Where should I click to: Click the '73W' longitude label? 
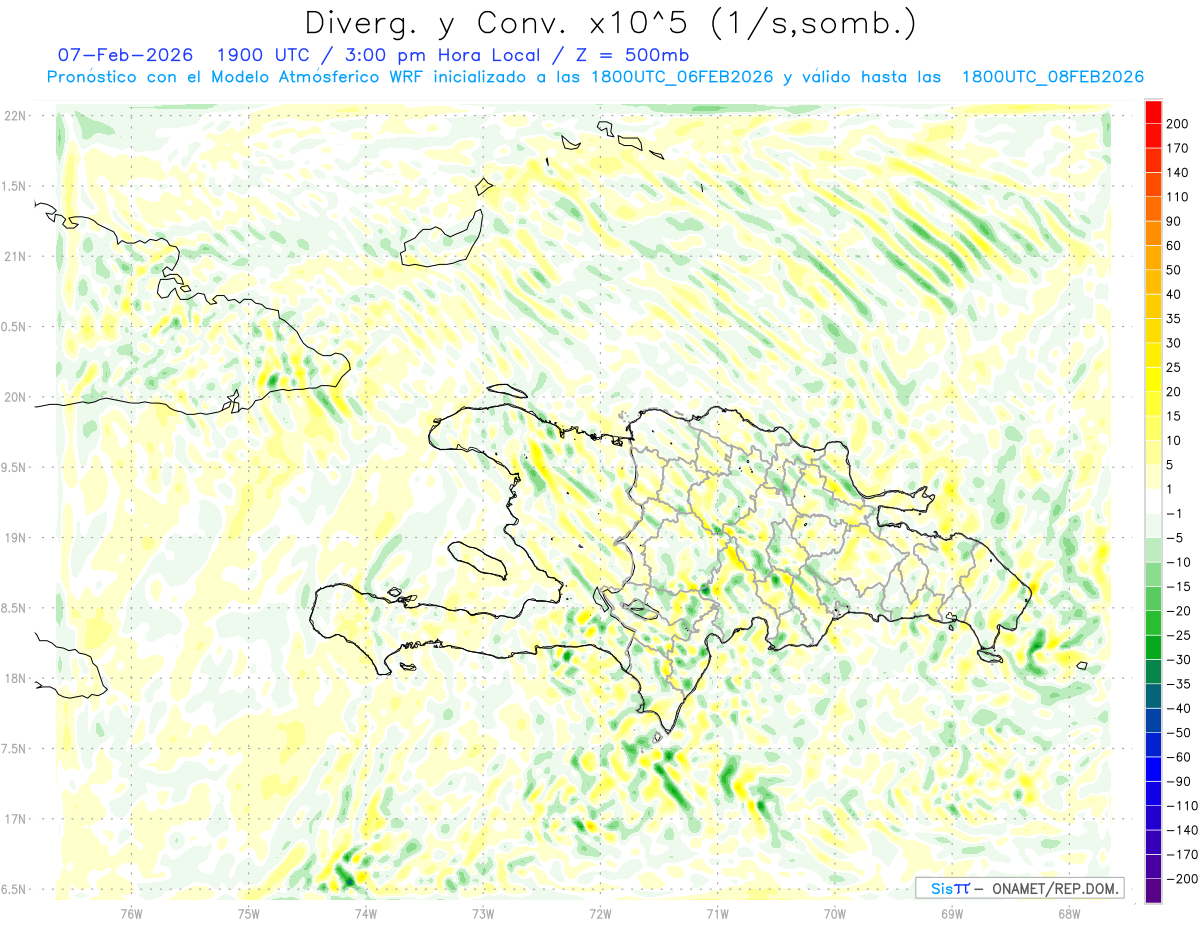pos(483,913)
